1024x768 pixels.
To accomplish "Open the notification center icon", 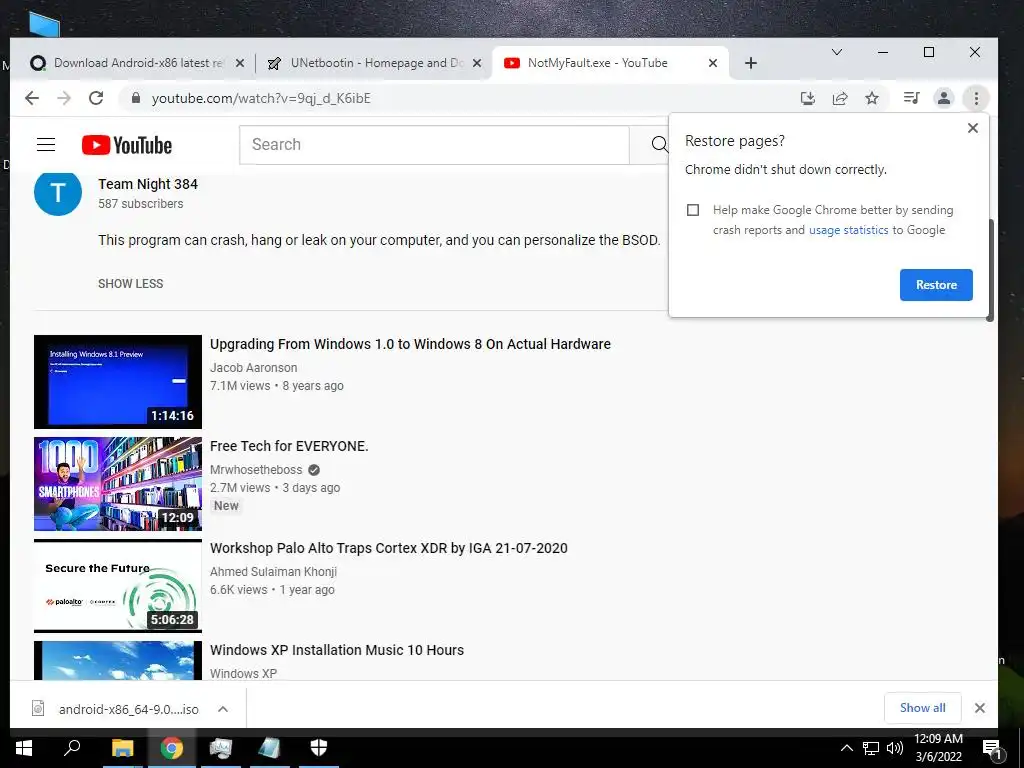I will click(x=993, y=750).
